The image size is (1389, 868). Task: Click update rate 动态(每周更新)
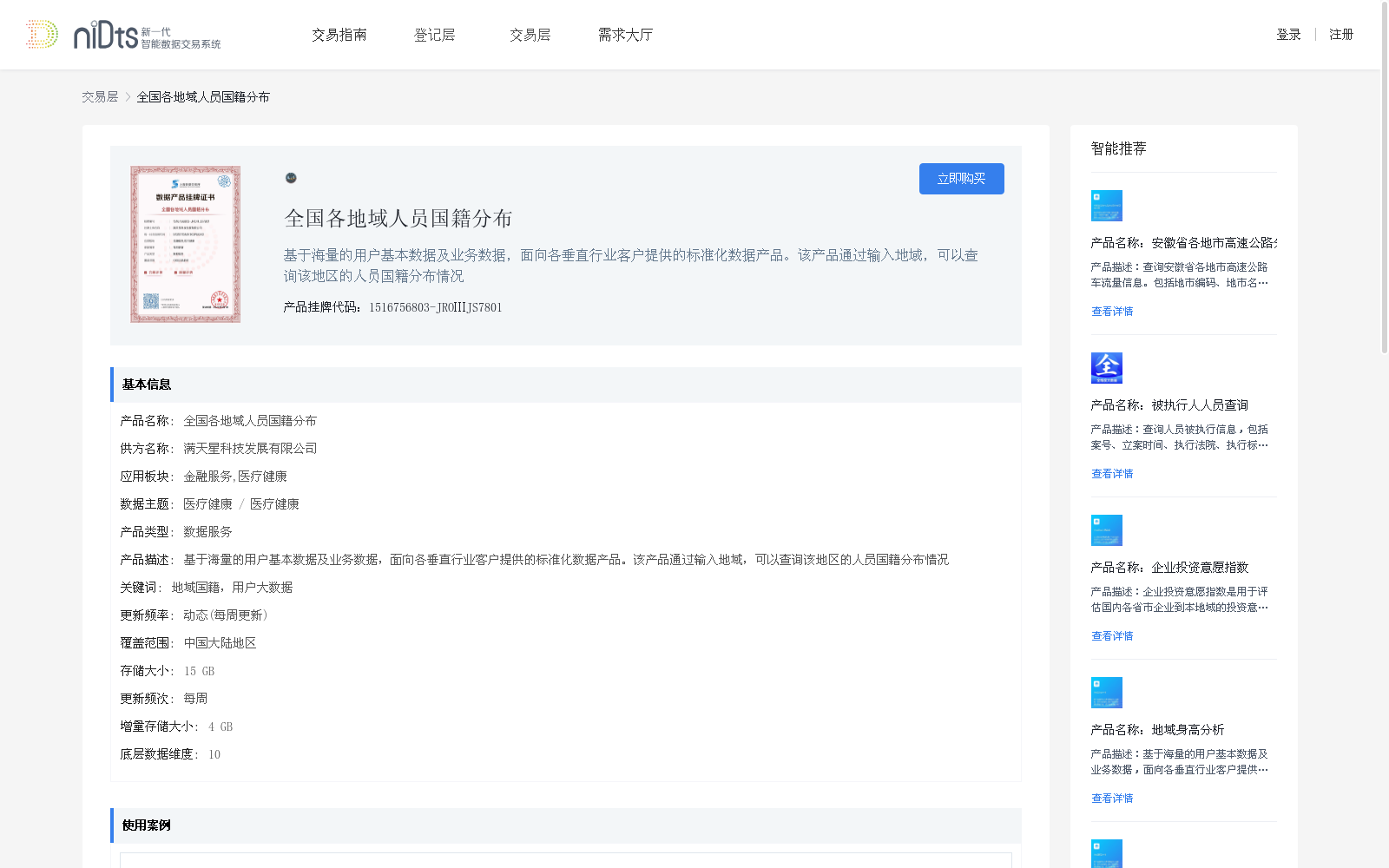click(226, 615)
